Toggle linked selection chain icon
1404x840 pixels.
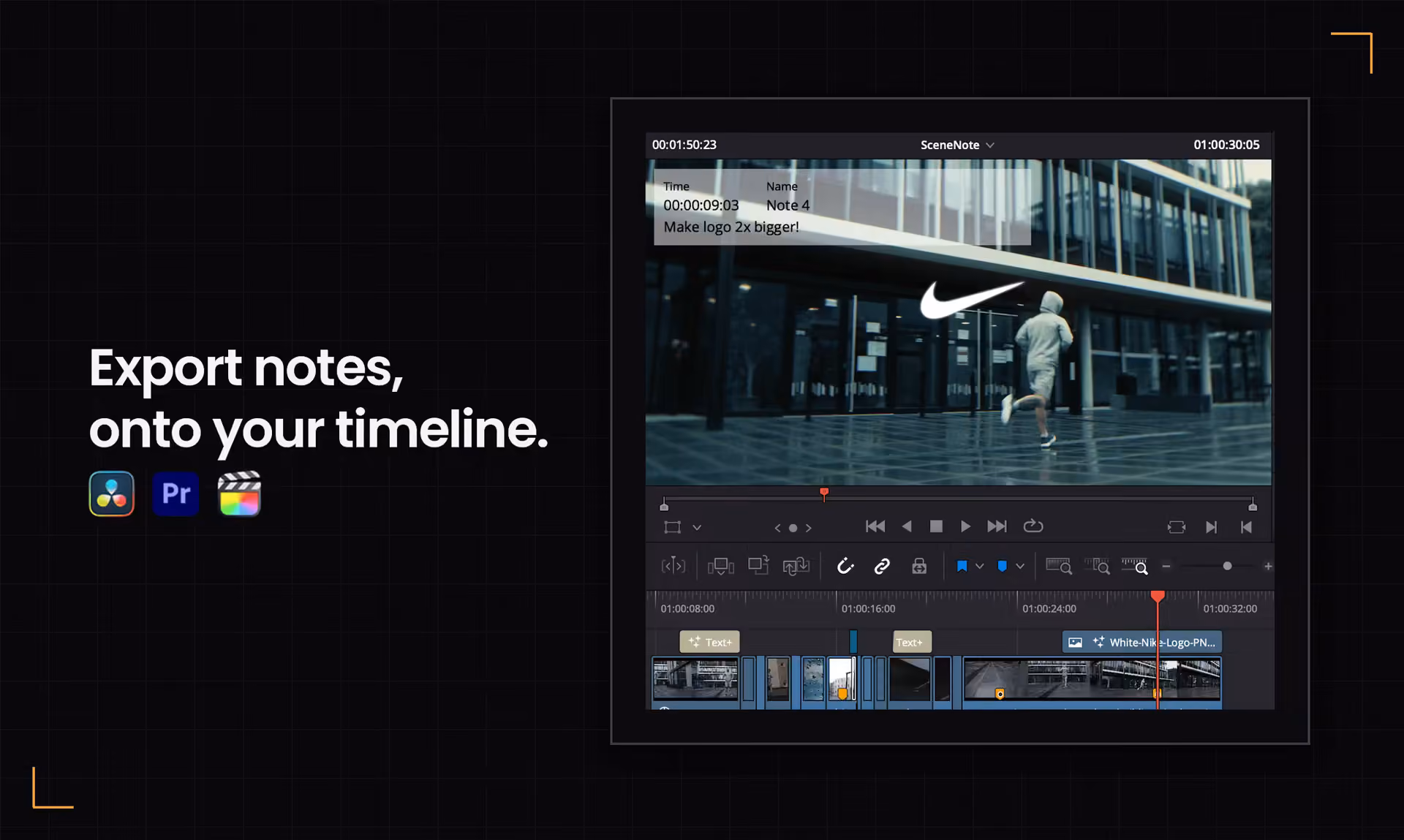(x=882, y=566)
